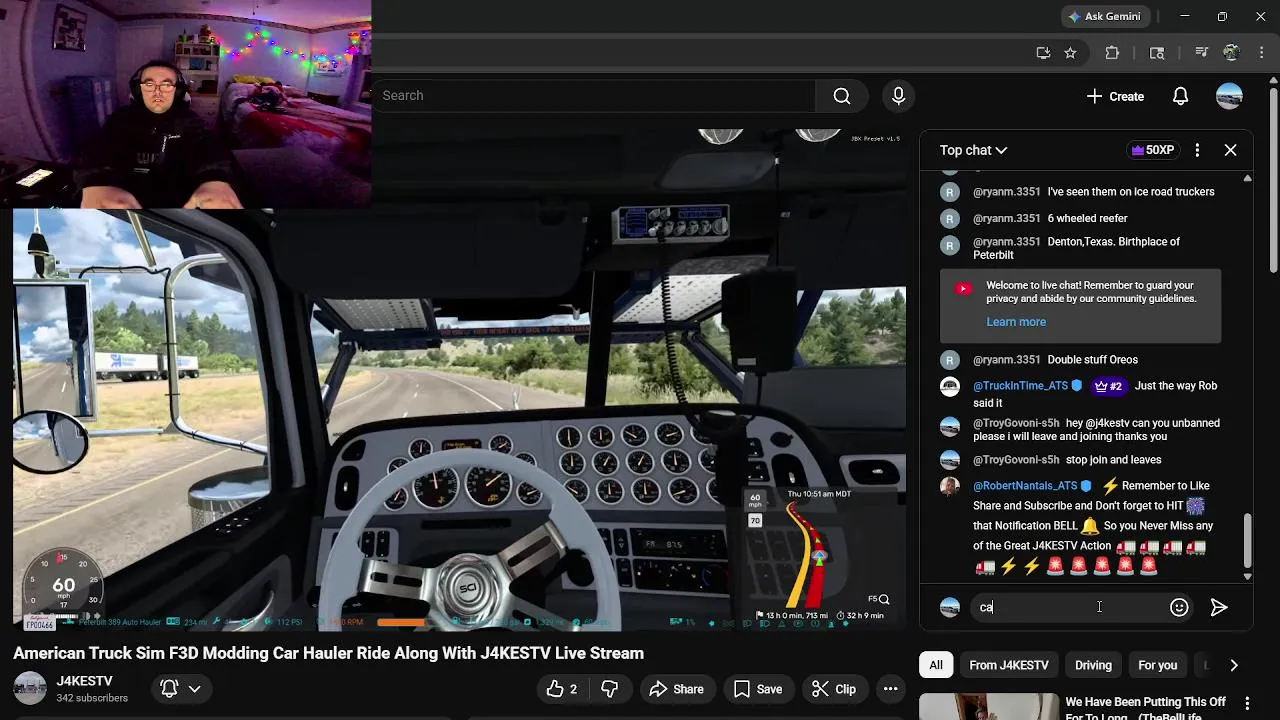Click the live chat scrollbar
Image resolution: width=1280 pixels, height=720 pixels.
point(1247,540)
